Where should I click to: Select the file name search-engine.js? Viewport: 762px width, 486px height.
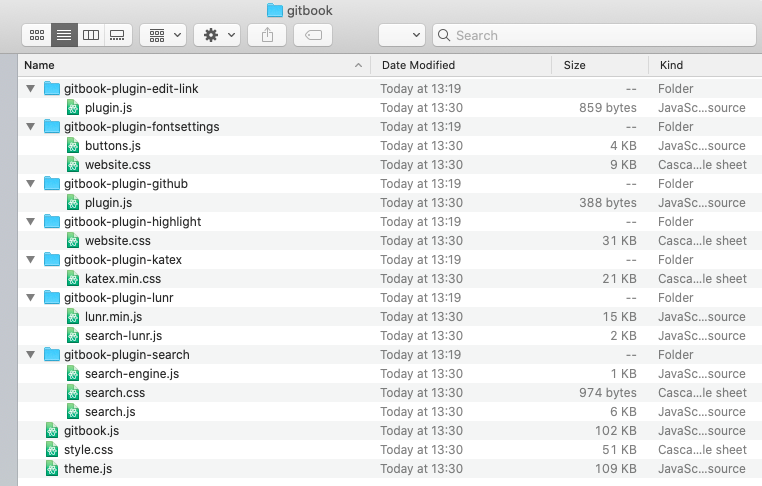point(132,374)
